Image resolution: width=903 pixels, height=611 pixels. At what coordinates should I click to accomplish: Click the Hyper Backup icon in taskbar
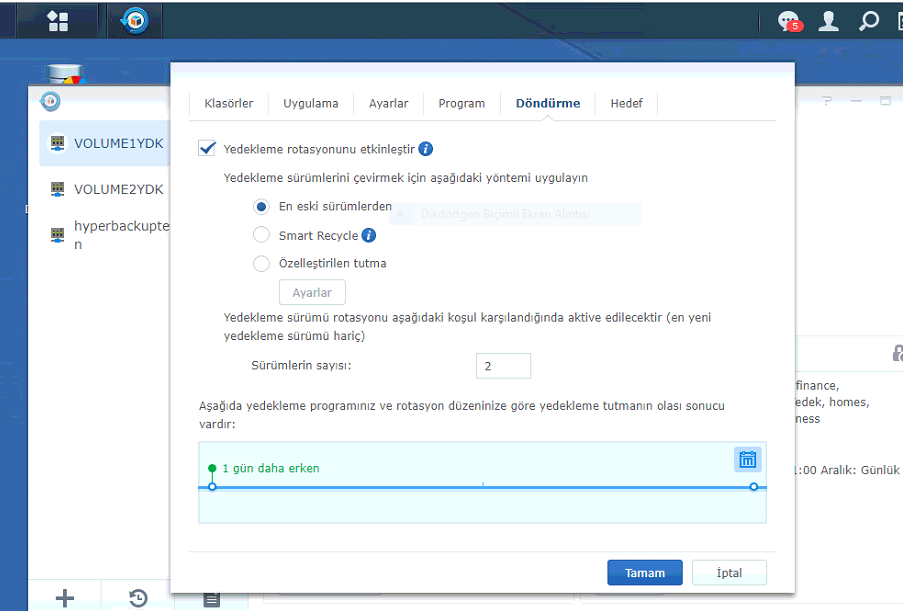coord(133,20)
